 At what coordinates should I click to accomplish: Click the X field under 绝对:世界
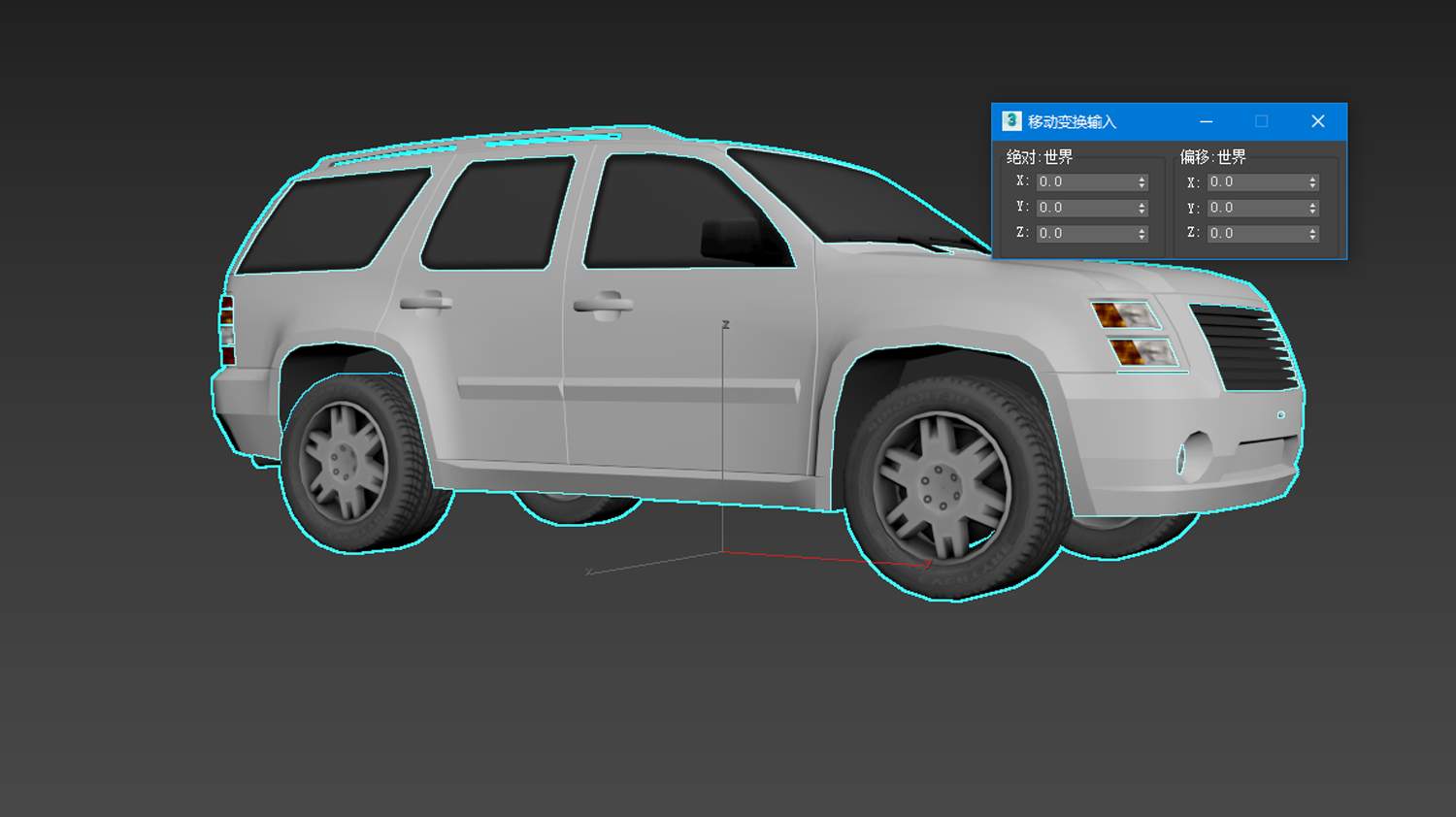[x=1084, y=182]
